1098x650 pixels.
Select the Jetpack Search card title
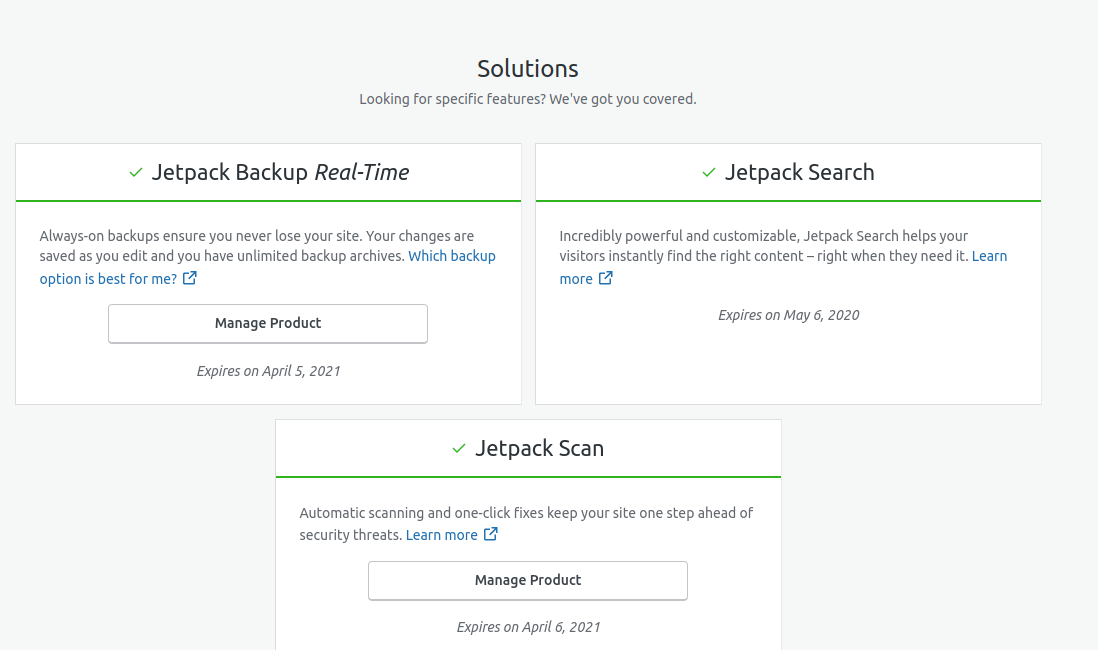800,172
